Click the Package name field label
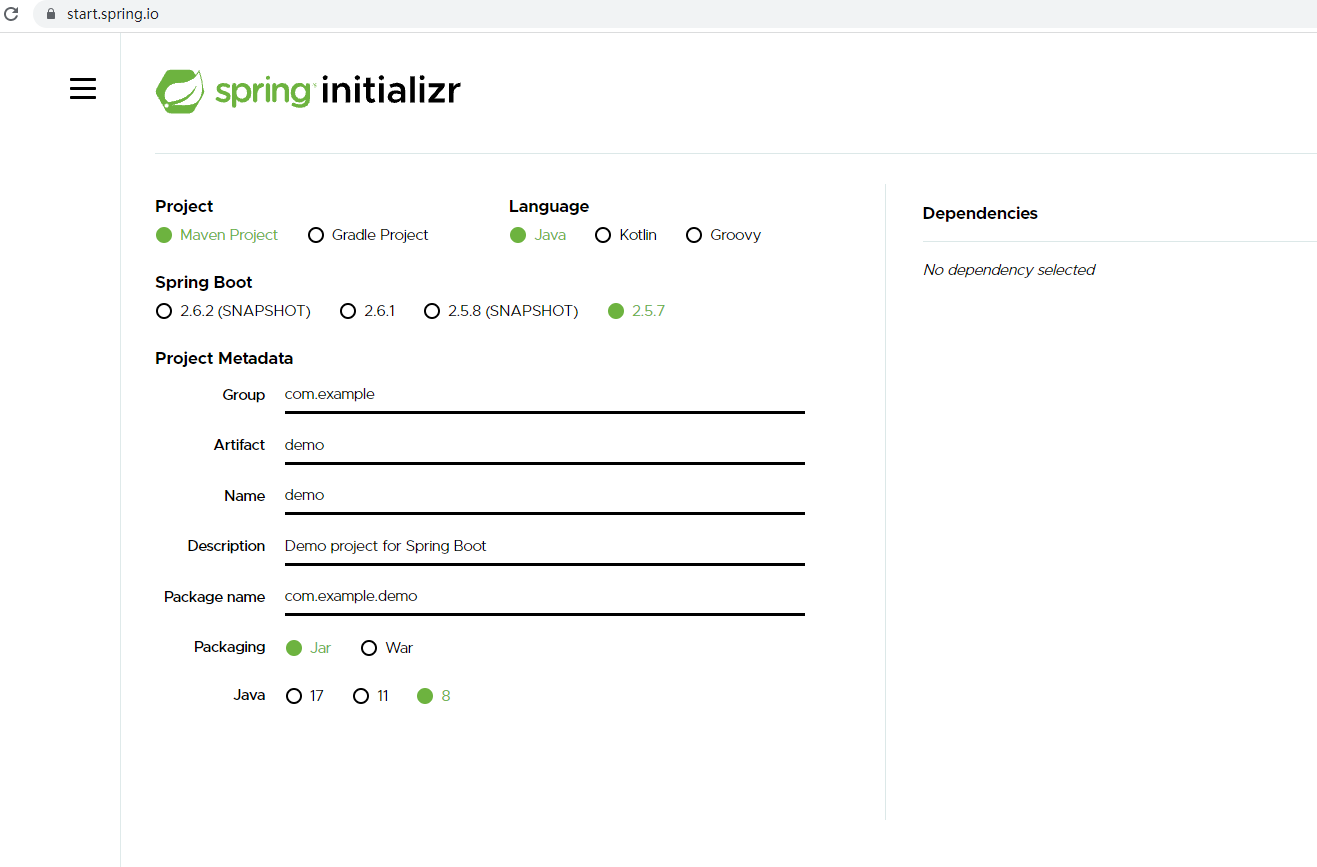 215,597
